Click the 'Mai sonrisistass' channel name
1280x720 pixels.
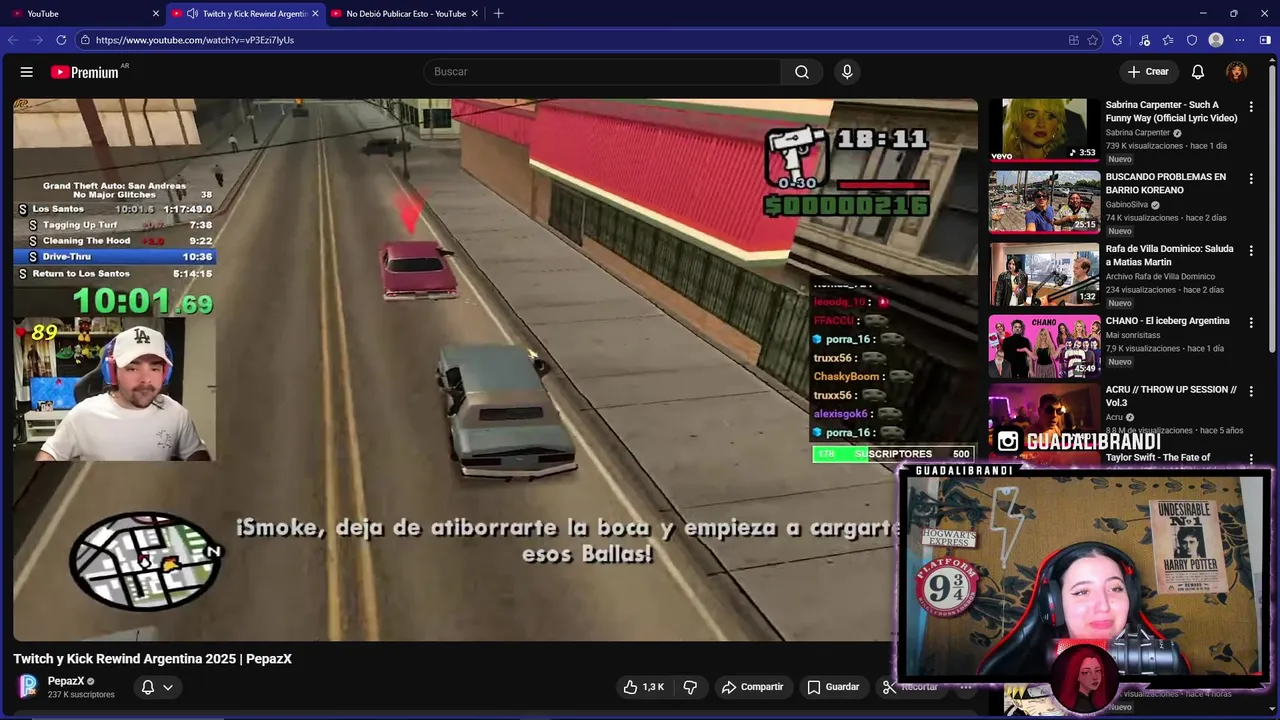[1133, 336]
